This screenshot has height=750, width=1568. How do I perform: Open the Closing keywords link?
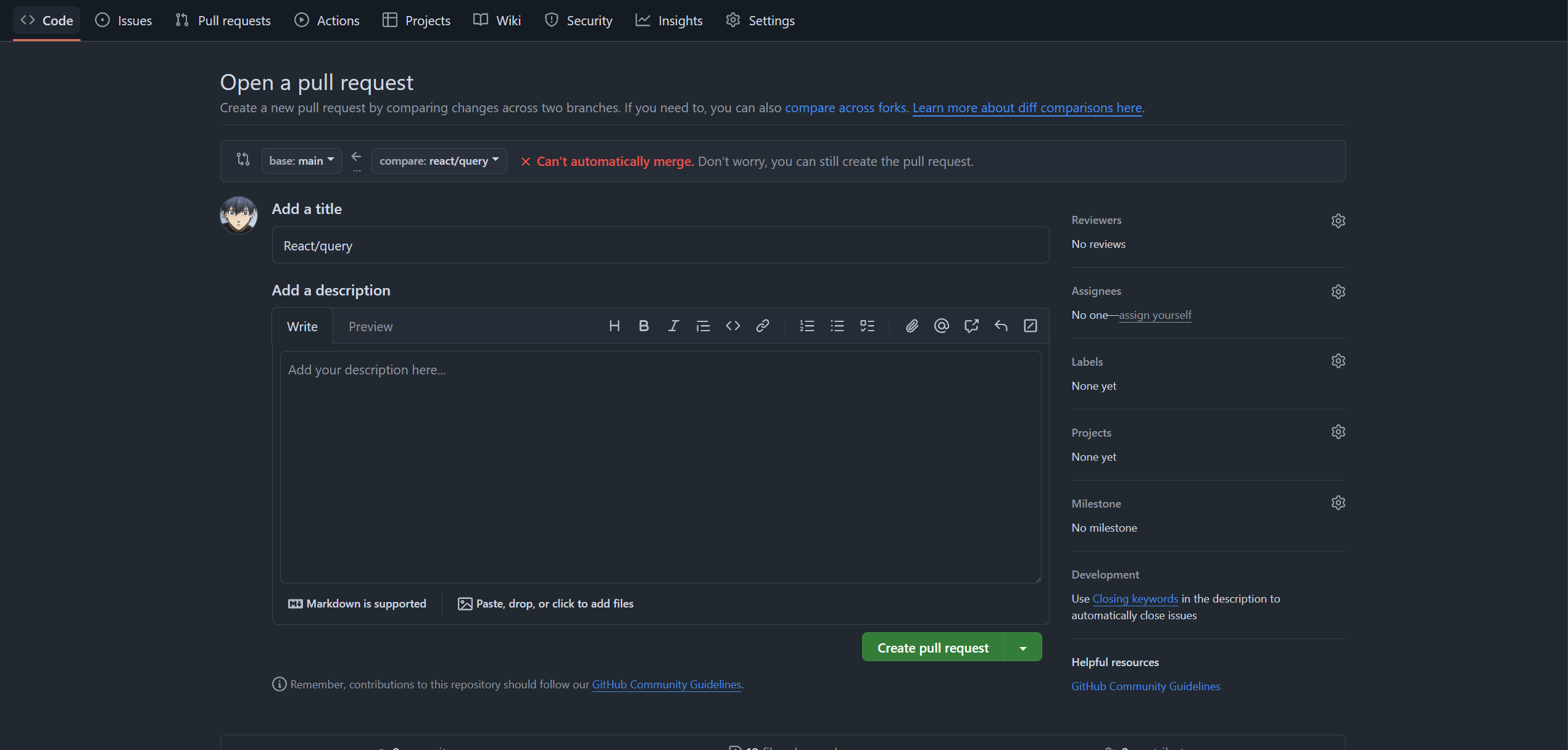[x=1135, y=599]
